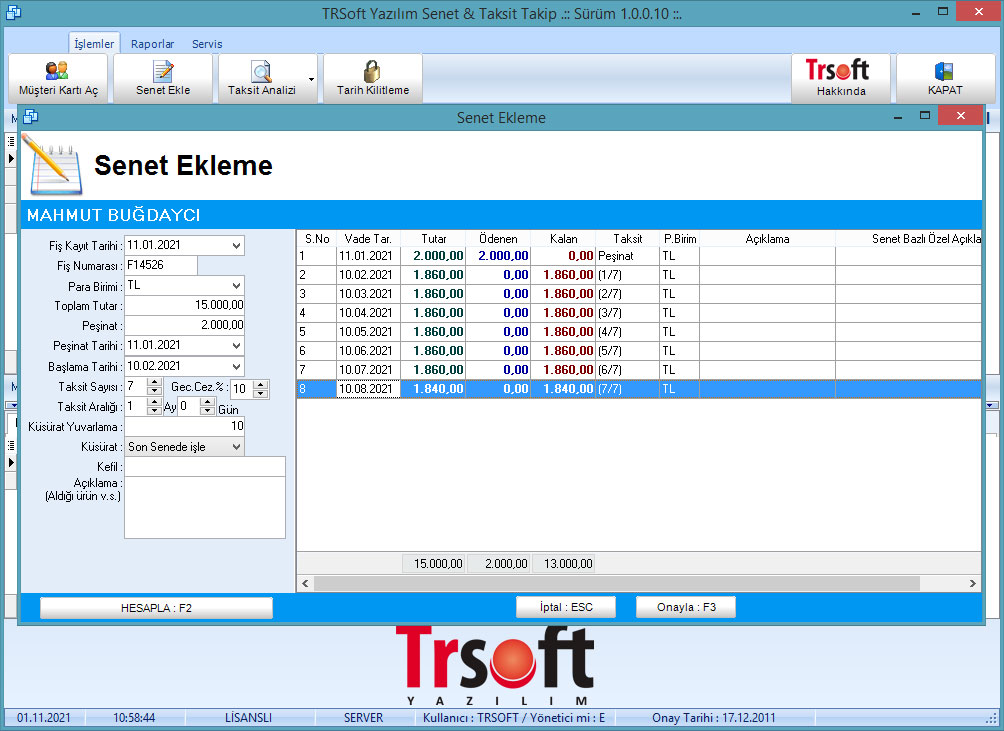1004x731 pixels.
Task: Click the Kefil input field
Action: 205,467
